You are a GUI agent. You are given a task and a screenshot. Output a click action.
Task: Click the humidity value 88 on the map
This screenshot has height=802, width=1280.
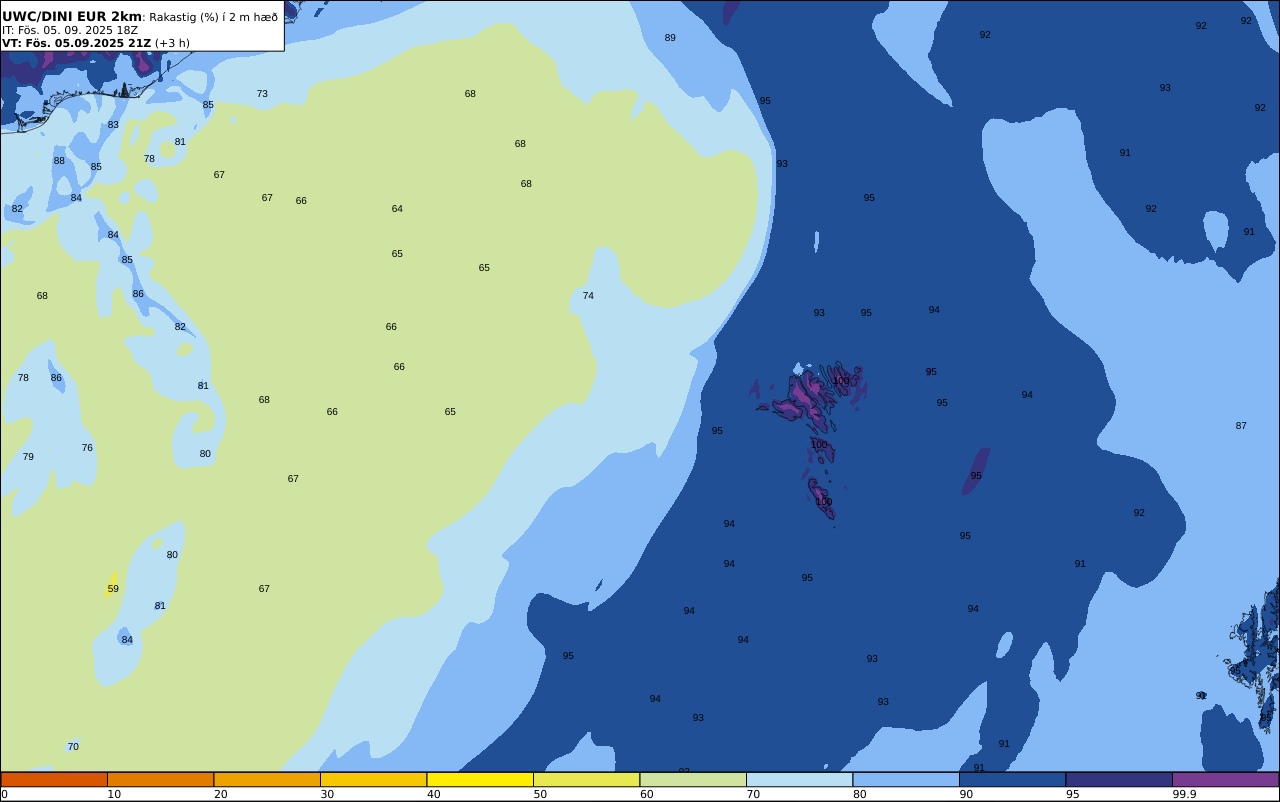pyautogui.click(x=59, y=161)
